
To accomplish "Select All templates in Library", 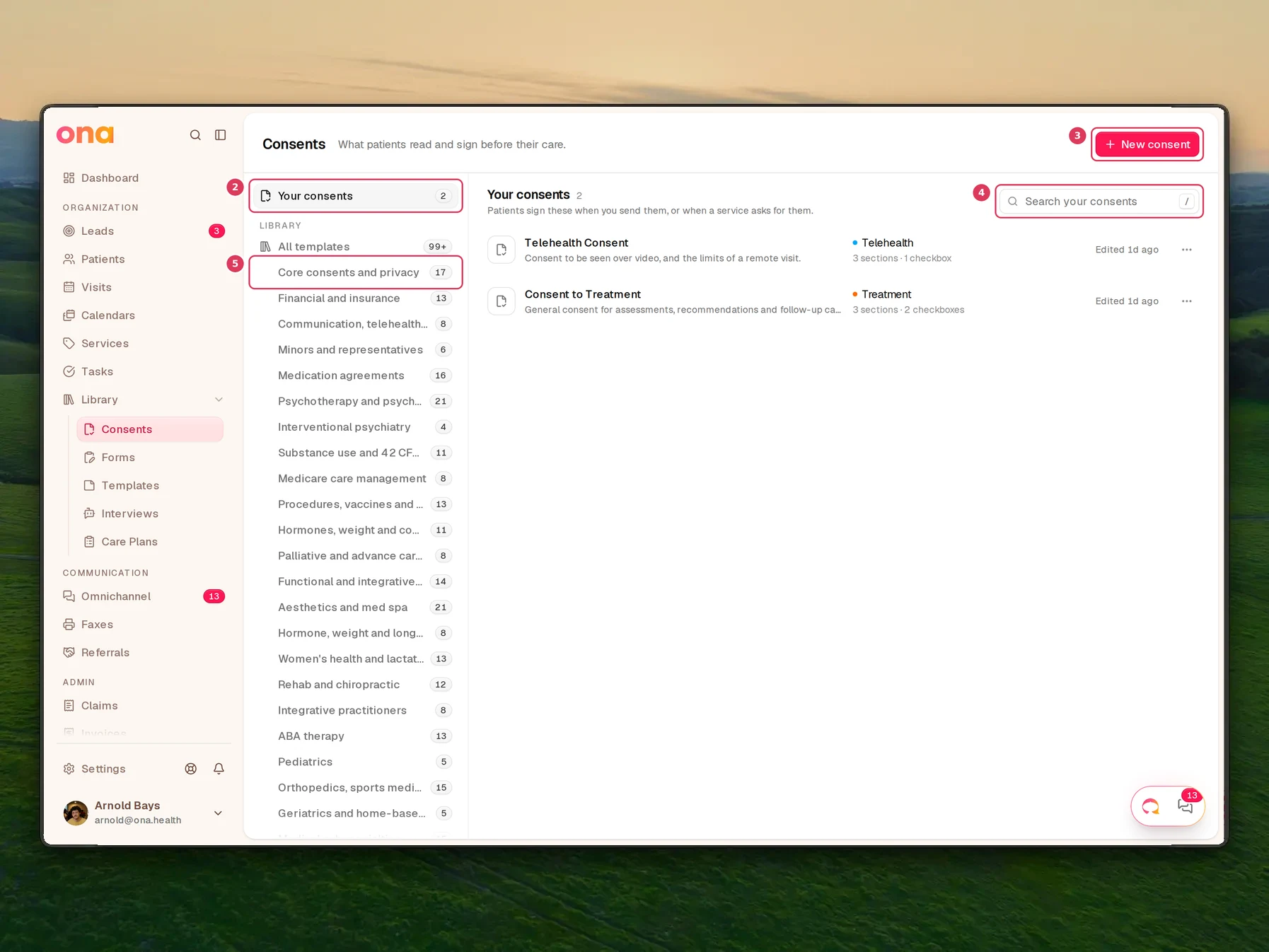I will (x=356, y=247).
